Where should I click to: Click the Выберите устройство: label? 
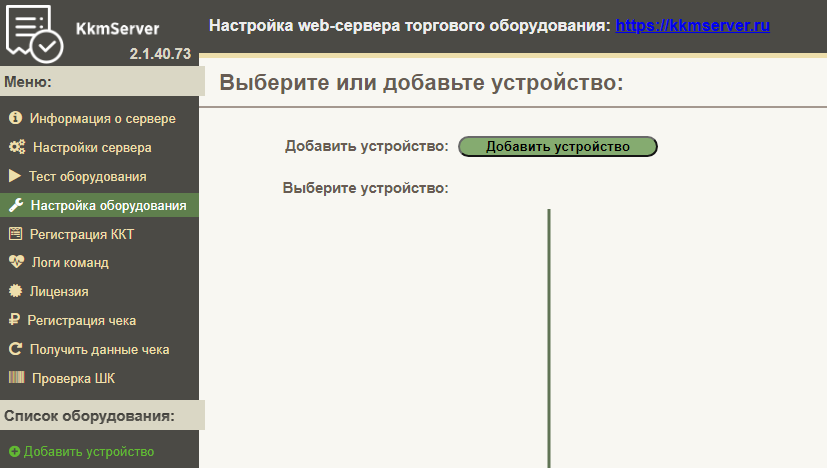click(x=366, y=188)
